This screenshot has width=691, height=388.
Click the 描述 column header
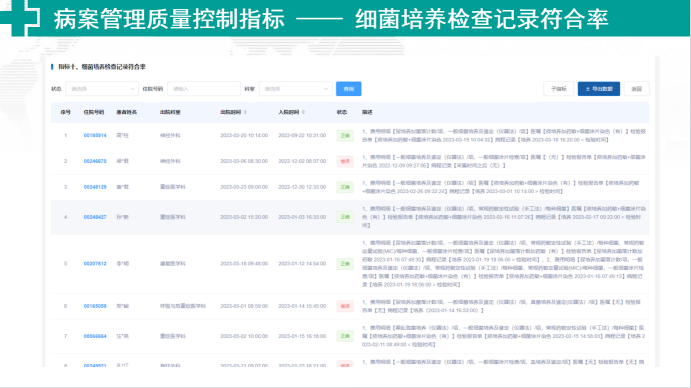367,112
